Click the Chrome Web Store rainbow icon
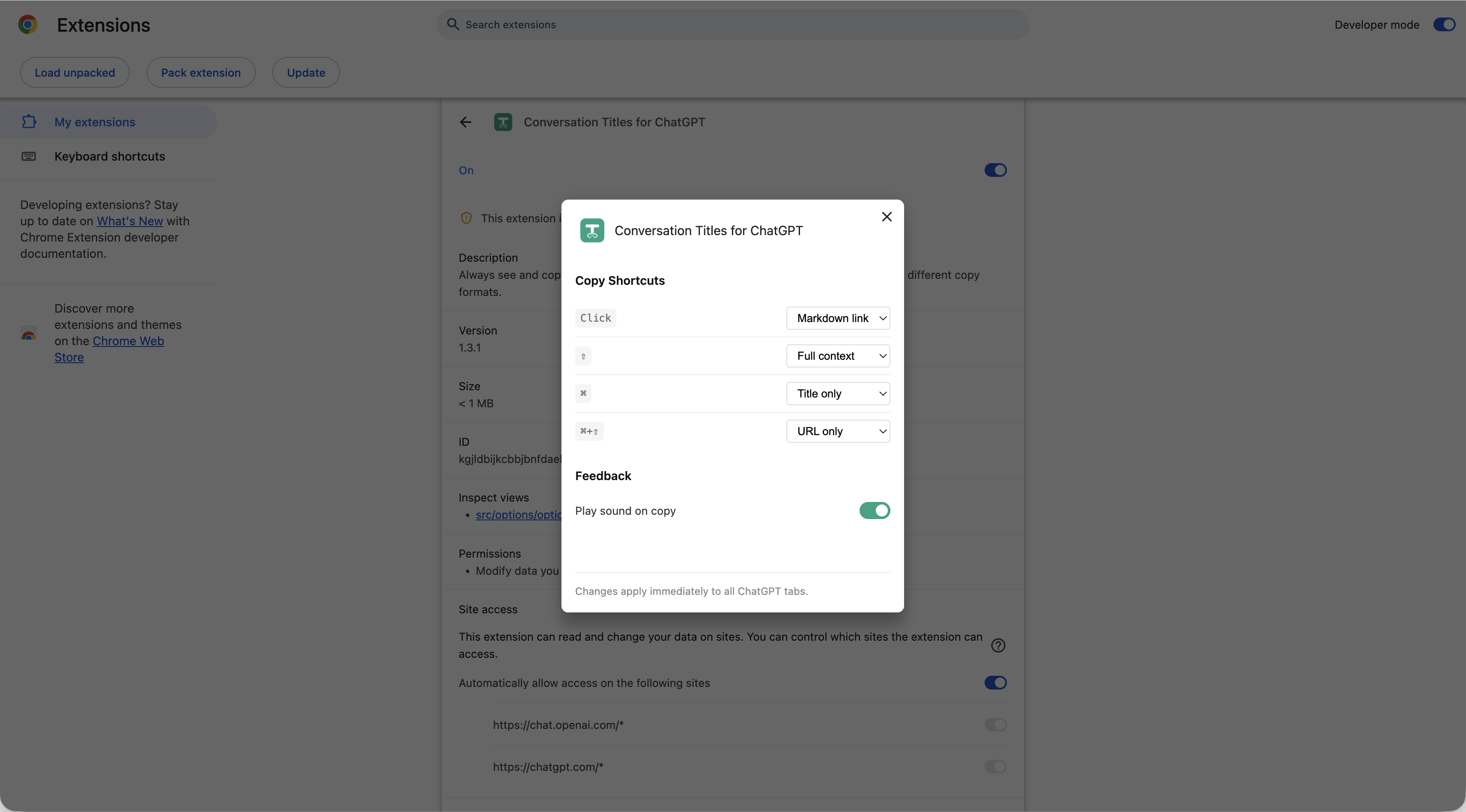The image size is (1466, 812). click(28, 334)
